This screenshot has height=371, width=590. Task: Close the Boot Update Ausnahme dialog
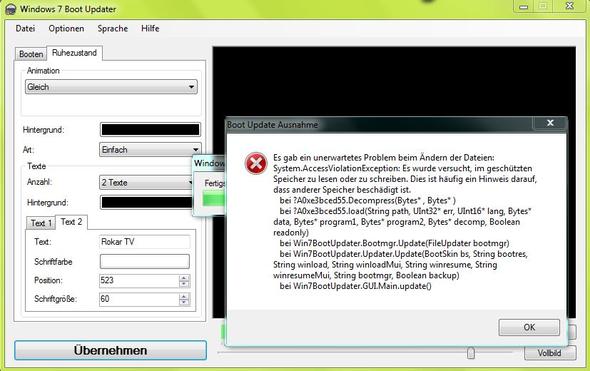[550, 123]
